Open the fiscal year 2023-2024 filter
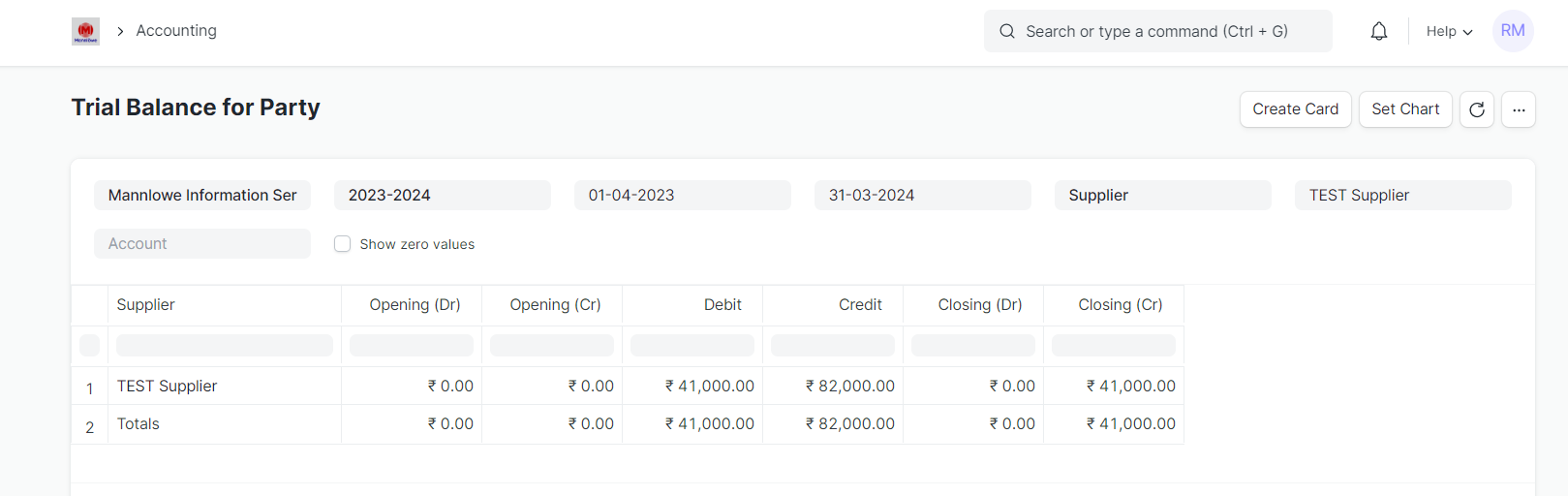 click(x=443, y=195)
